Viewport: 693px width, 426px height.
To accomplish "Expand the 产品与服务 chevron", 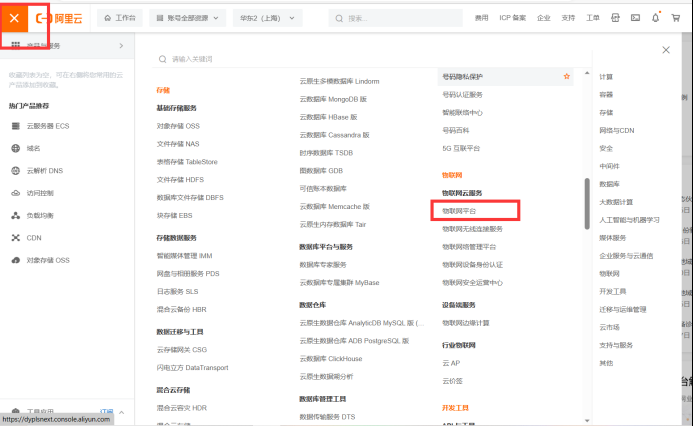I will 122,46.
